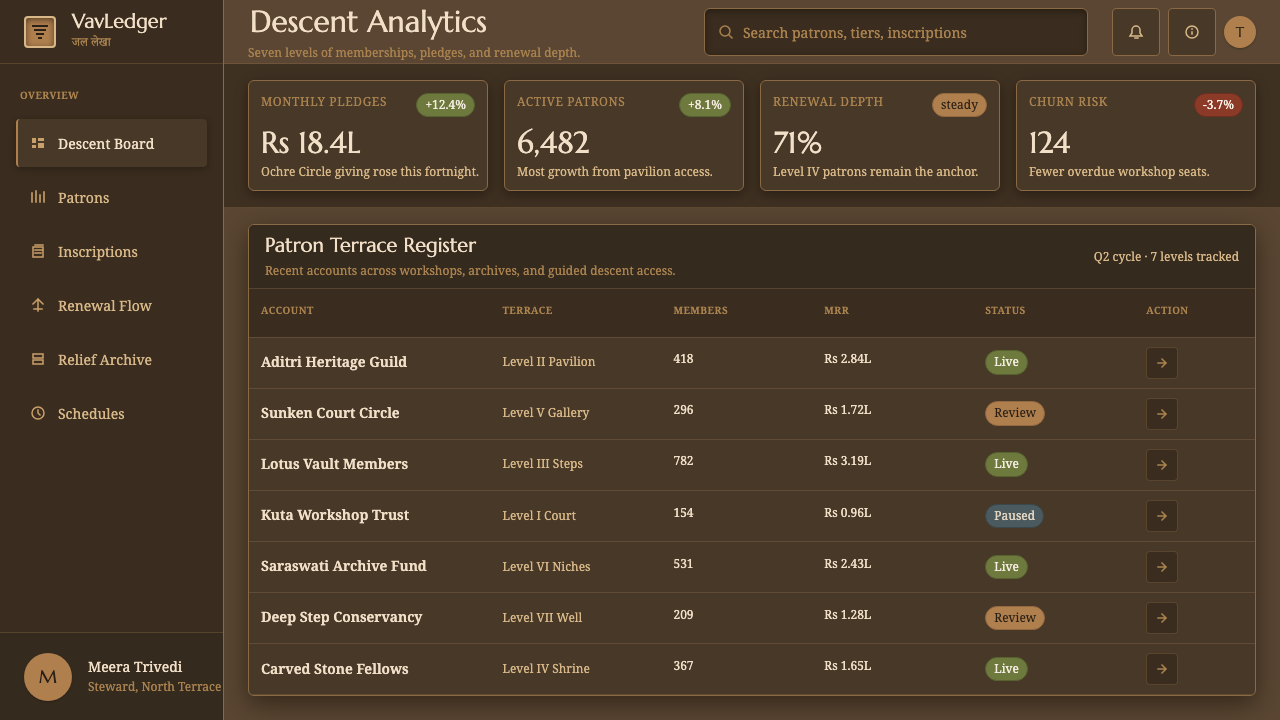Sort by MEMBERS column header

pos(700,310)
